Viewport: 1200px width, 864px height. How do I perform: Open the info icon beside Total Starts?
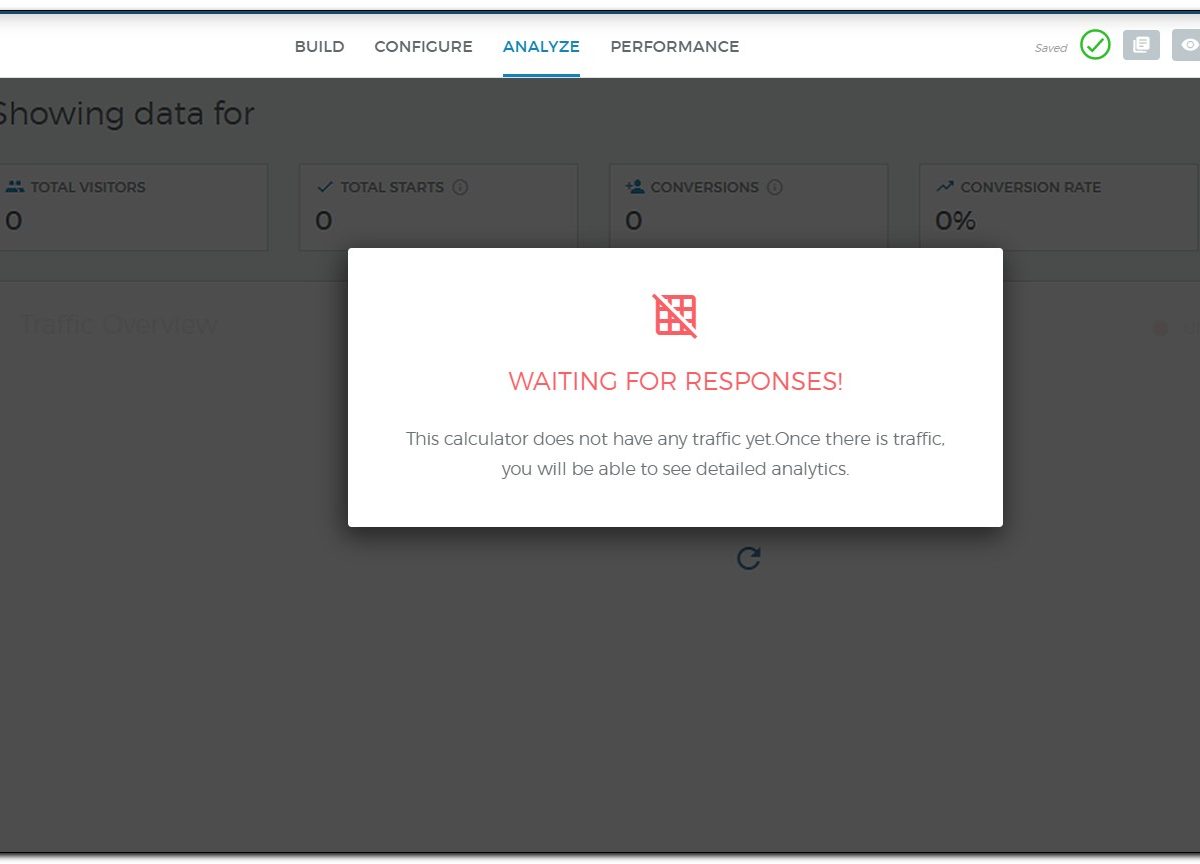point(460,187)
